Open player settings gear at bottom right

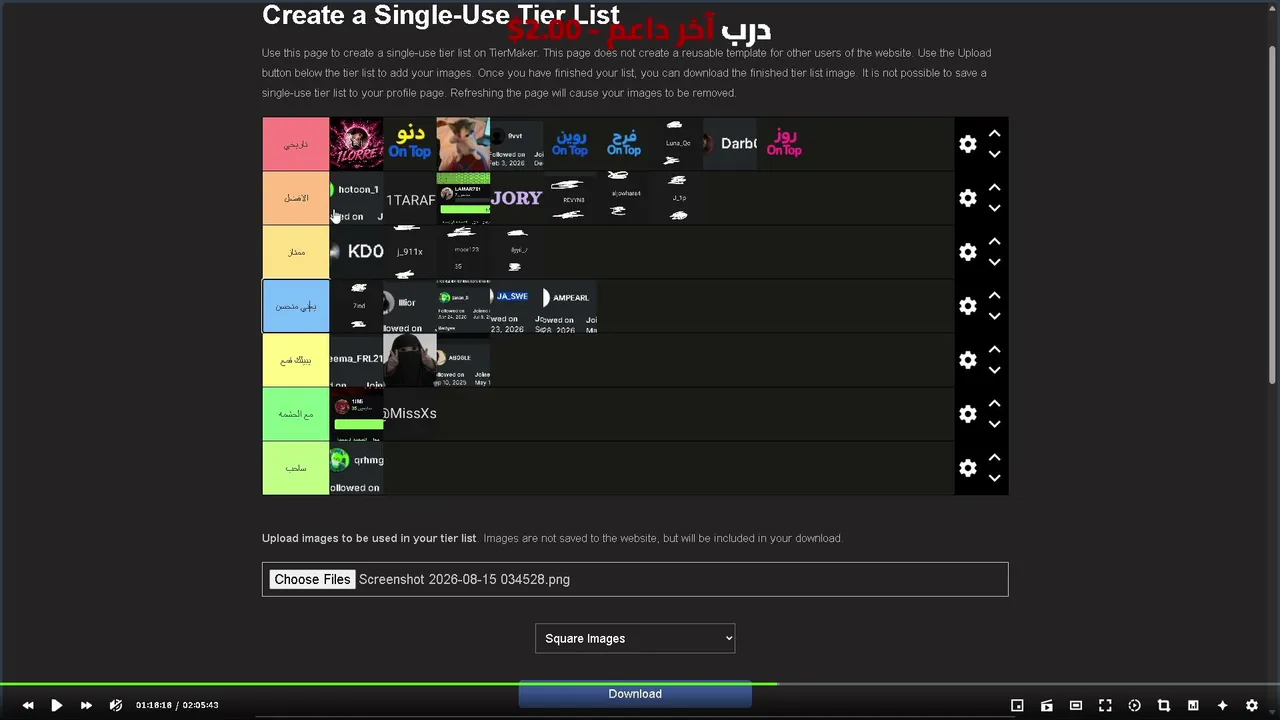(1252, 705)
